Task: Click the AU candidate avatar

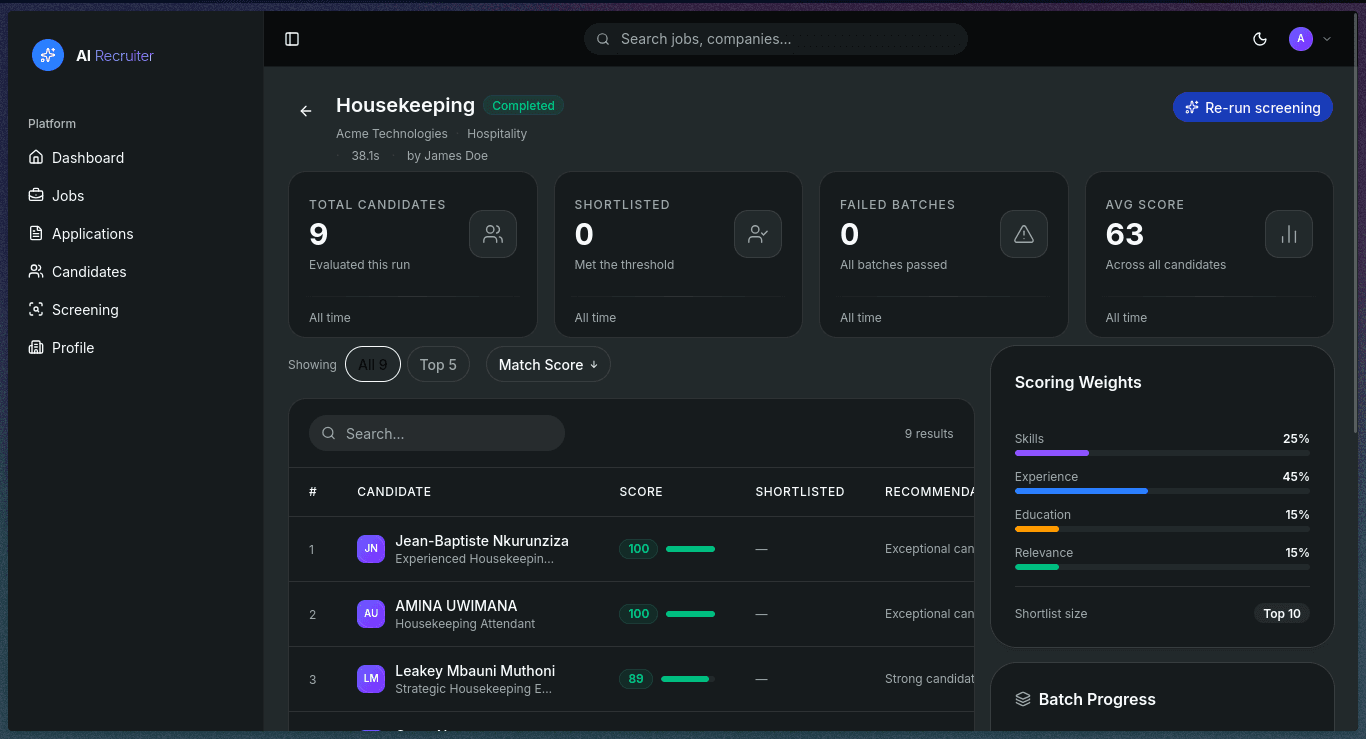Action: (371, 614)
